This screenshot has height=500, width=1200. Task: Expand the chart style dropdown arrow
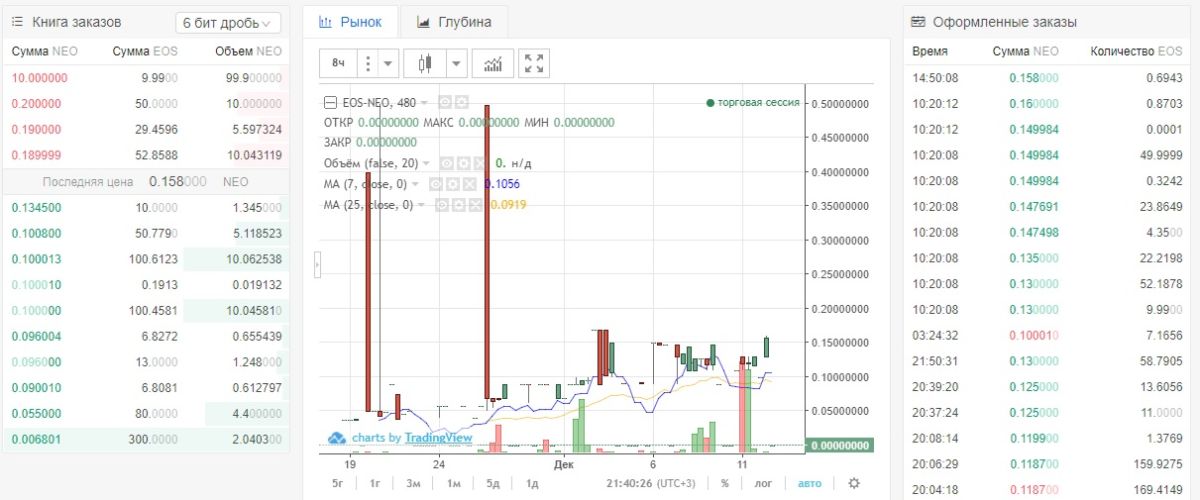coord(457,64)
